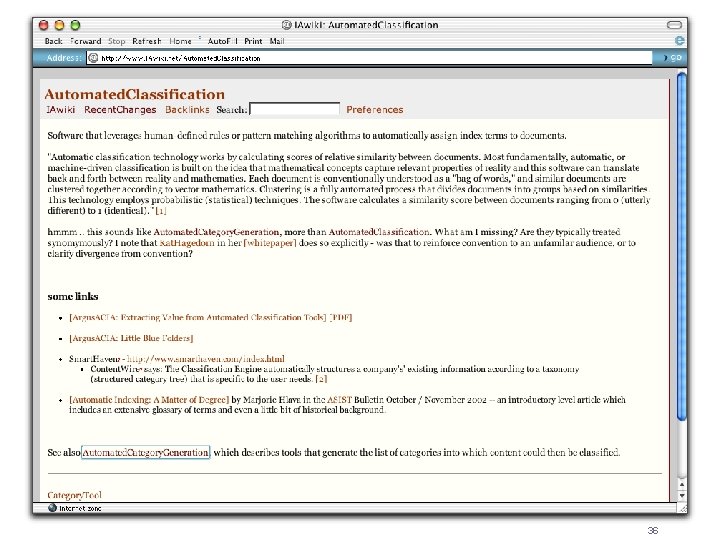Click the window title IAwiki: AutomatedClassification
The height and width of the screenshot is (540, 720).
coord(366,25)
